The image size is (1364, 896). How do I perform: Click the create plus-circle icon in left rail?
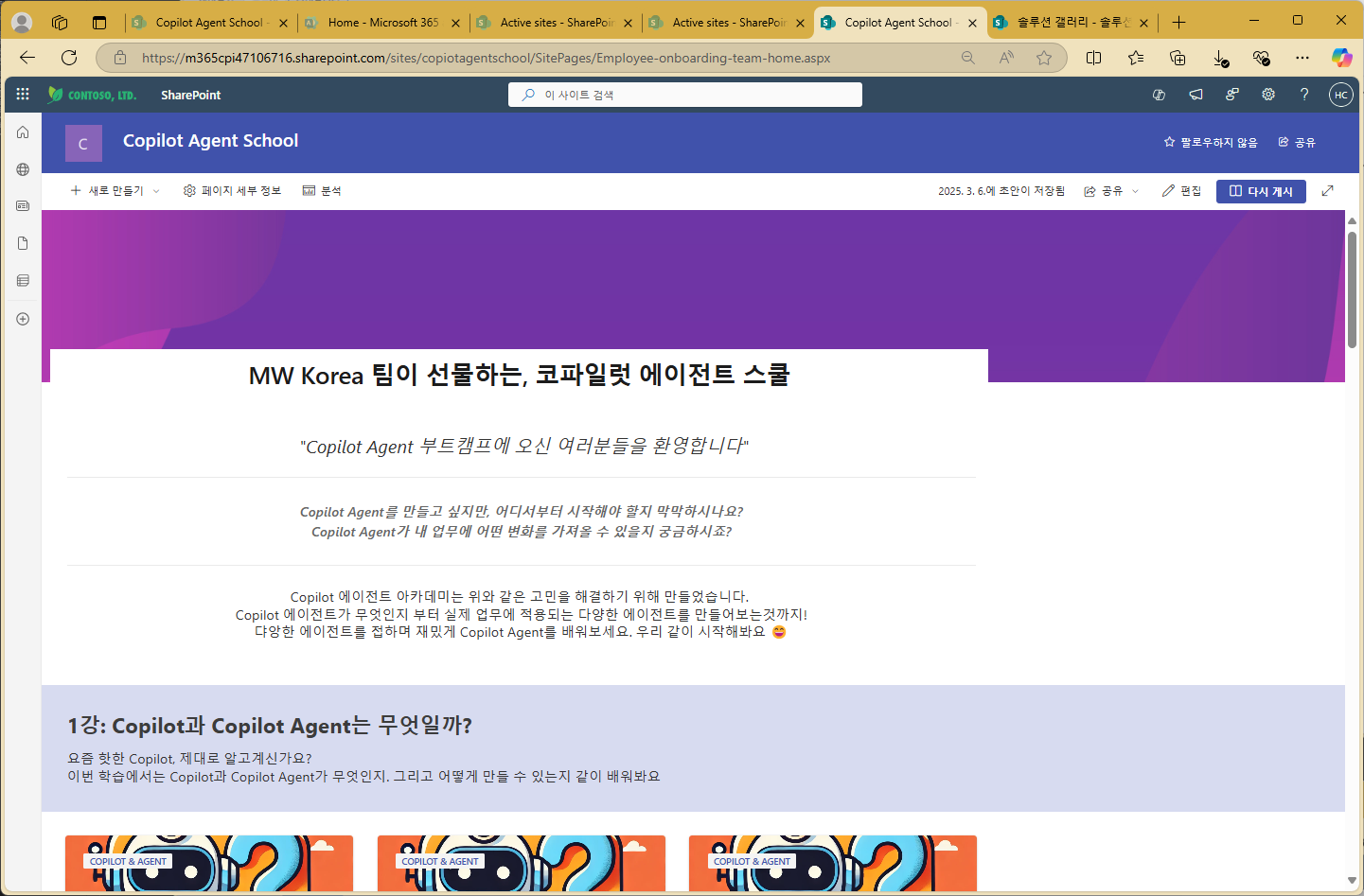click(23, 319)
